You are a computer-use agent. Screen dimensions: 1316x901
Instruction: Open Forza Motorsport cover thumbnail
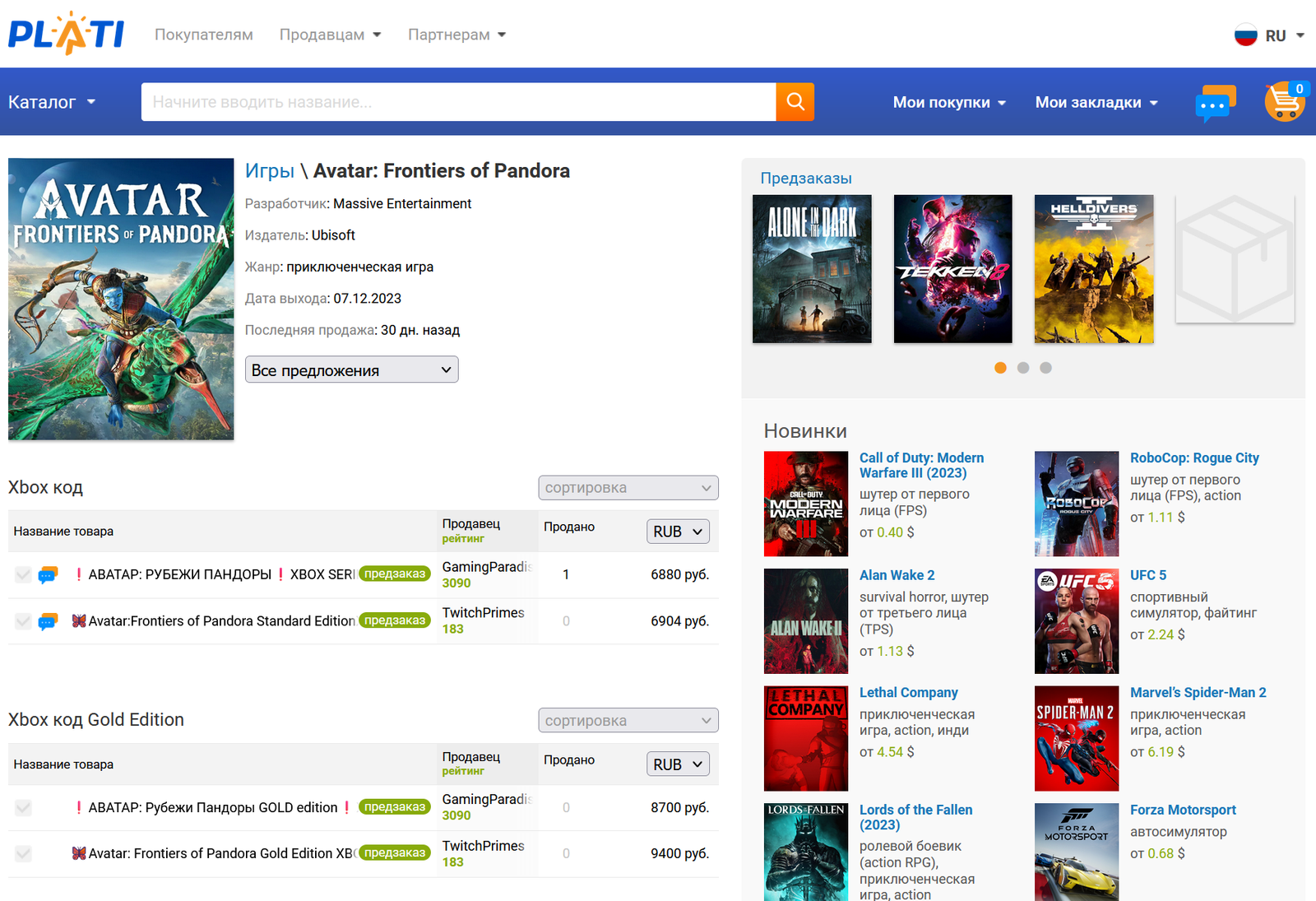[1077, 852]
